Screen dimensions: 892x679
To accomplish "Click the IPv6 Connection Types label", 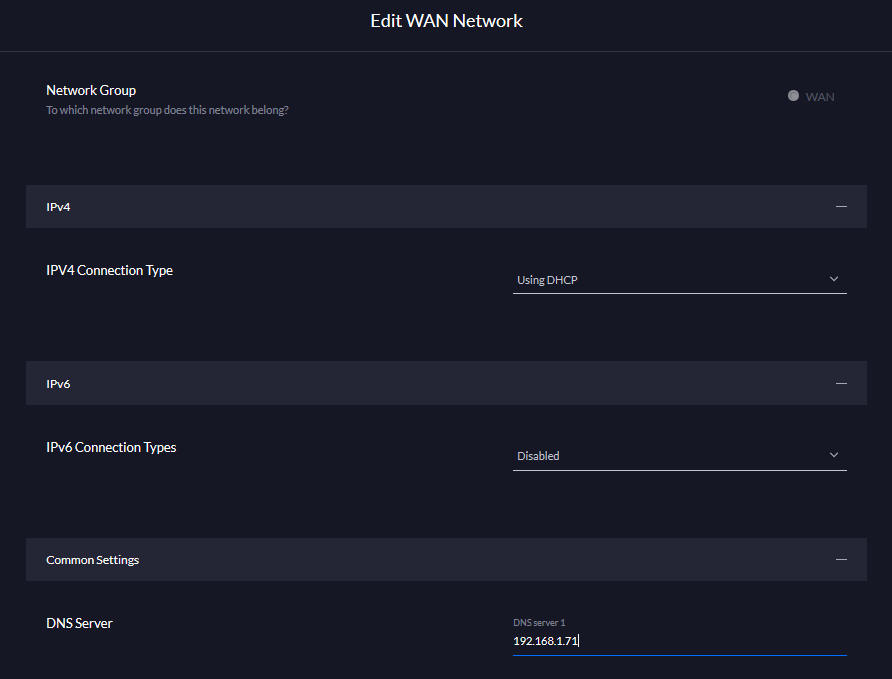I will pyautogui.click(x=111, y=447).
